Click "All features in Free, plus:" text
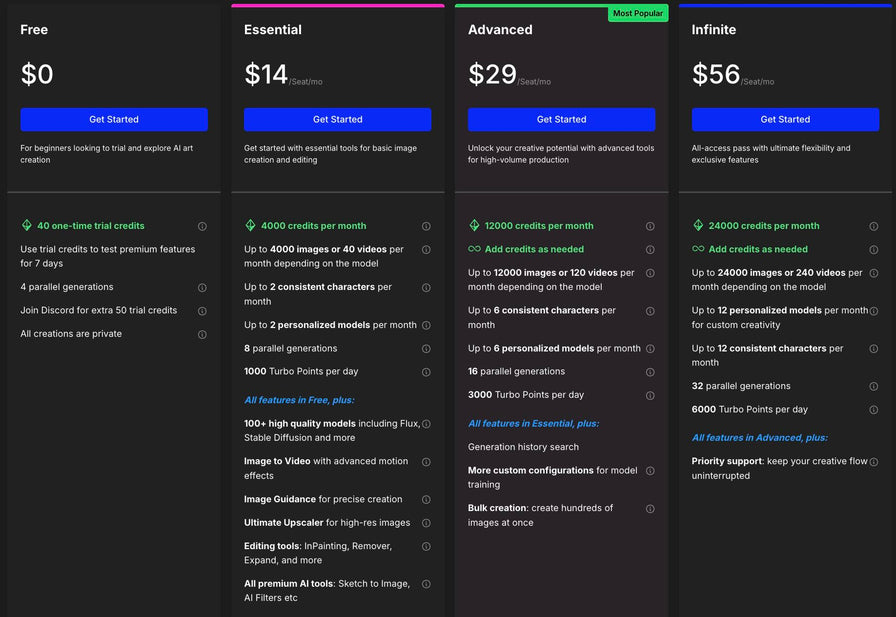Viewport: 896px width, 617px height. pos(299,400)
